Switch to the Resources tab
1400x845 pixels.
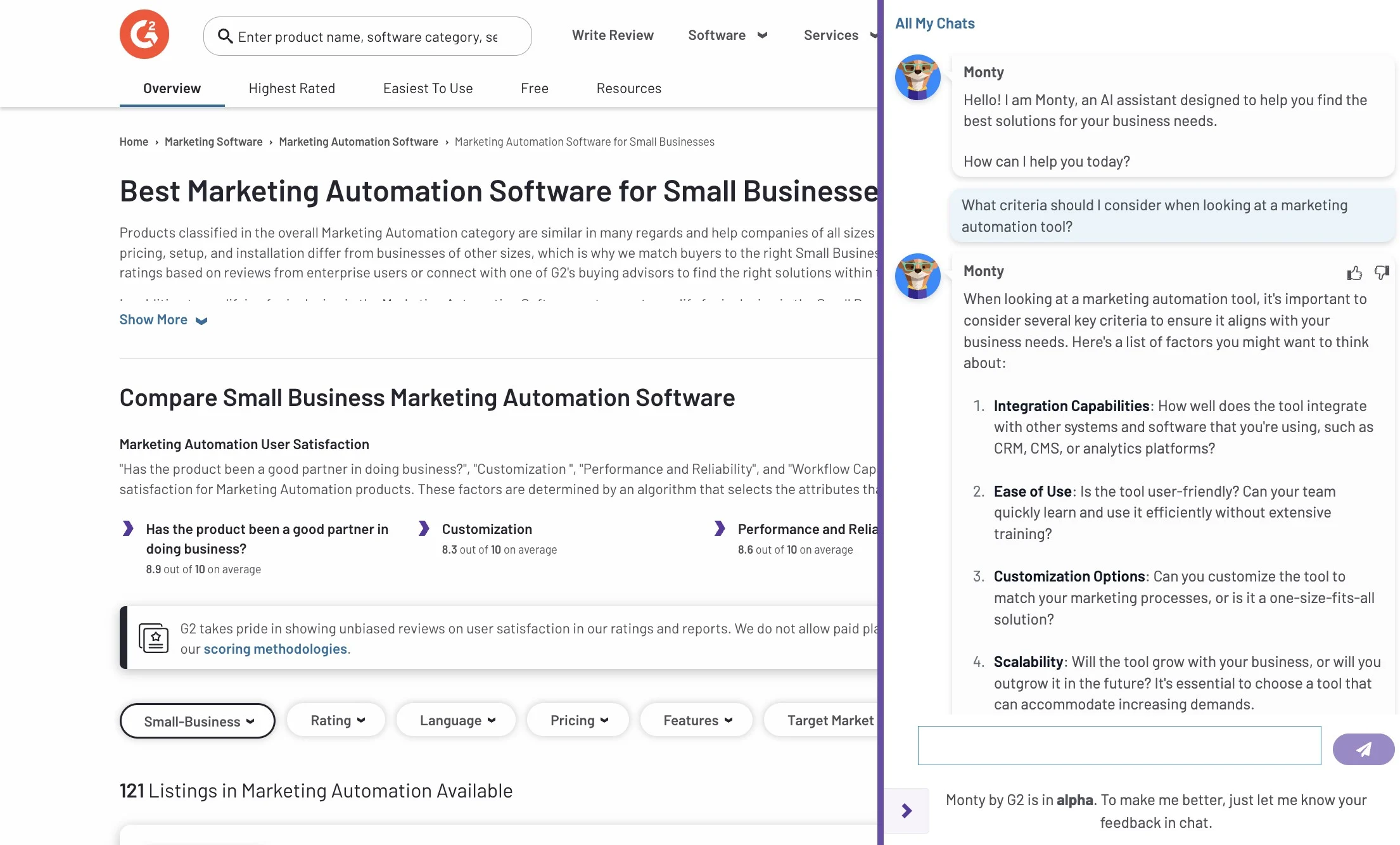coord(629,88)
